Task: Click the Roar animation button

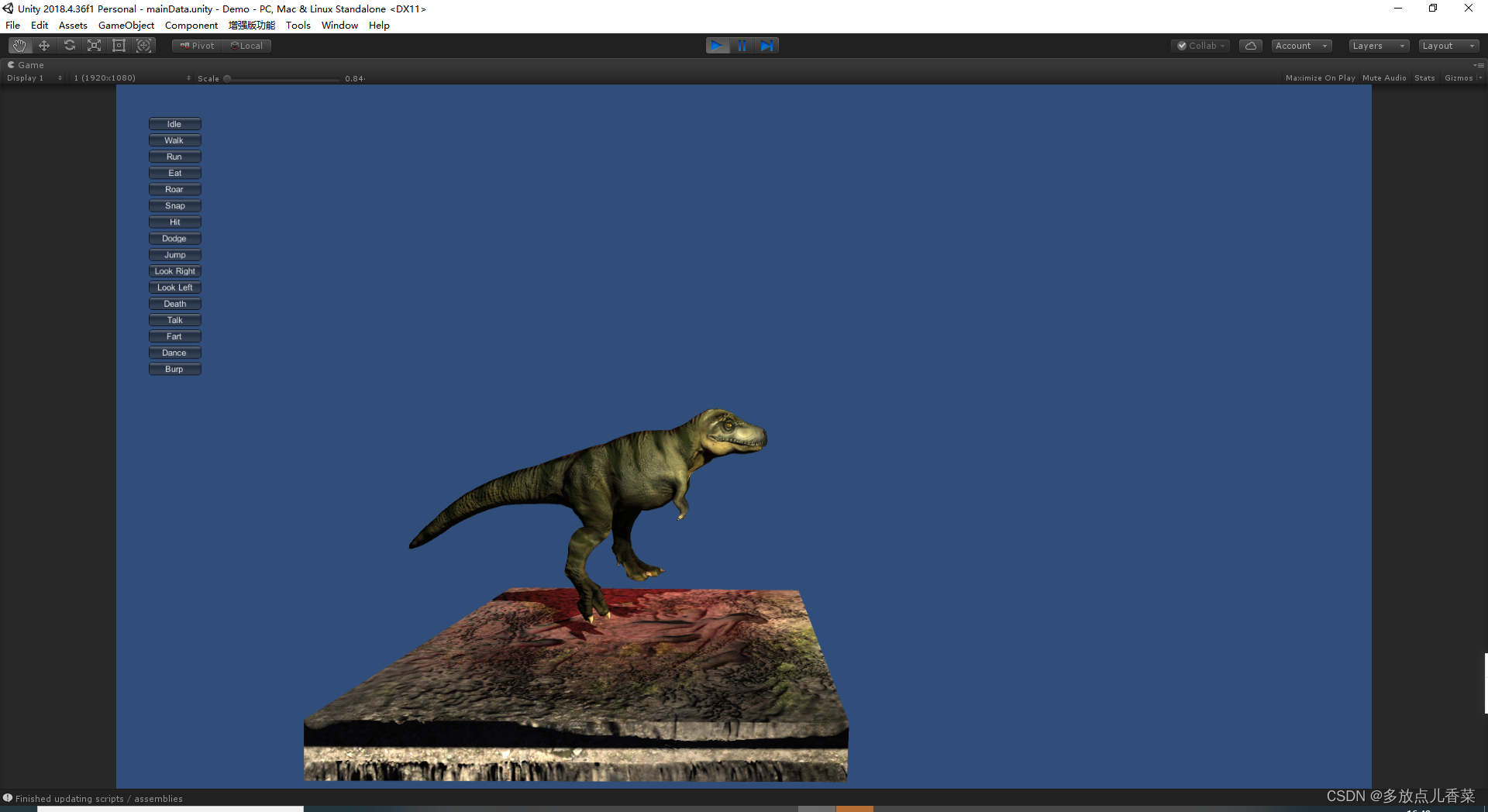Action: pos(174,189)
